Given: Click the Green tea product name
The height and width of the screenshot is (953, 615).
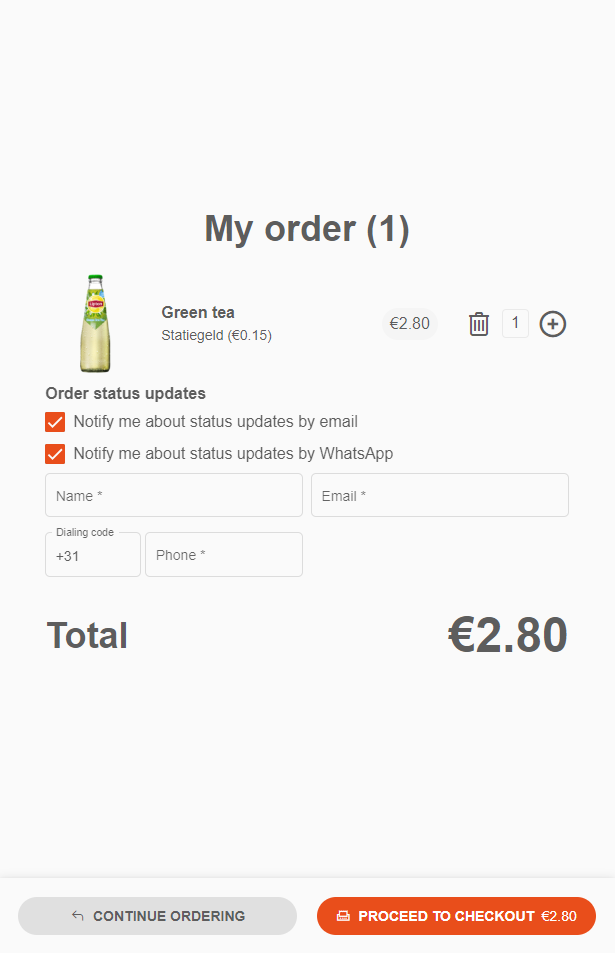Looking at the screenshot, I should click(198, 312).
